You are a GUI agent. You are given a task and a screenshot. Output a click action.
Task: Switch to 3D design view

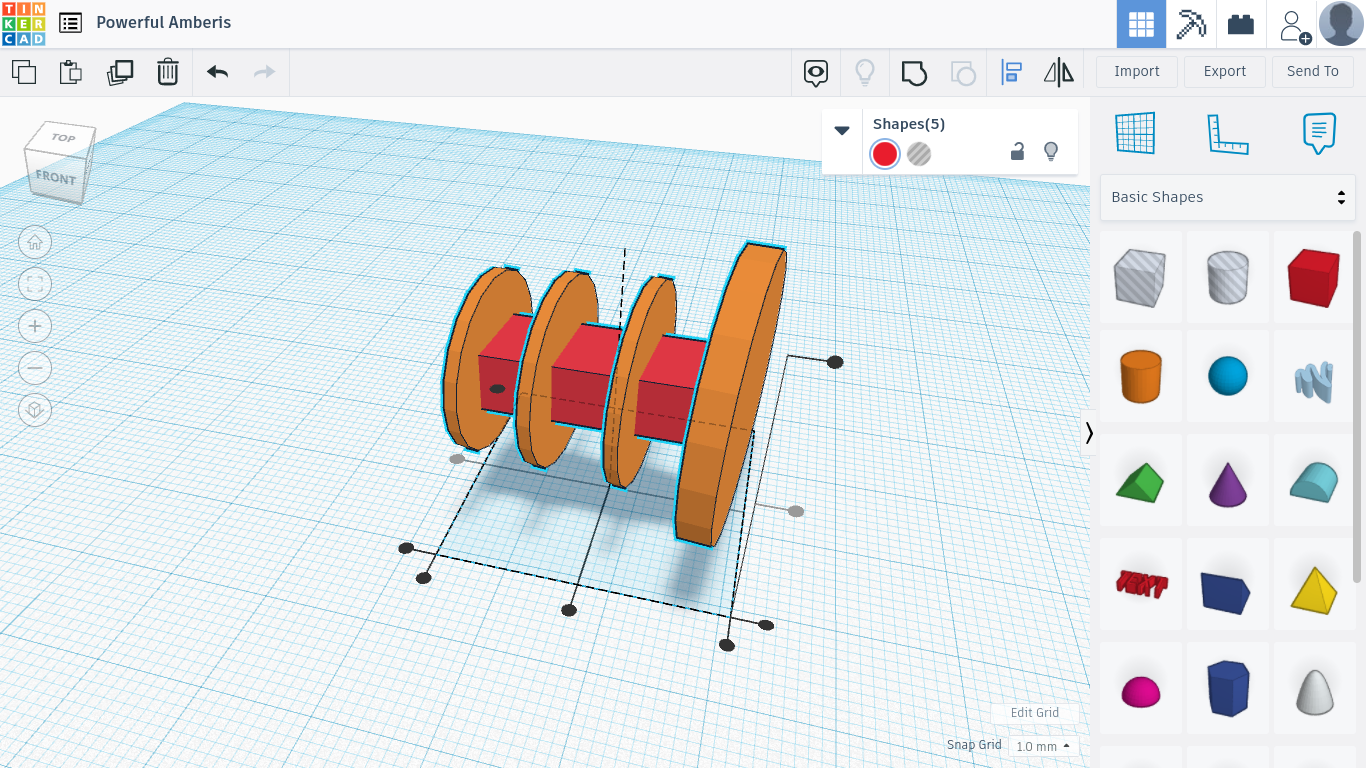(x=1141, y=24)
